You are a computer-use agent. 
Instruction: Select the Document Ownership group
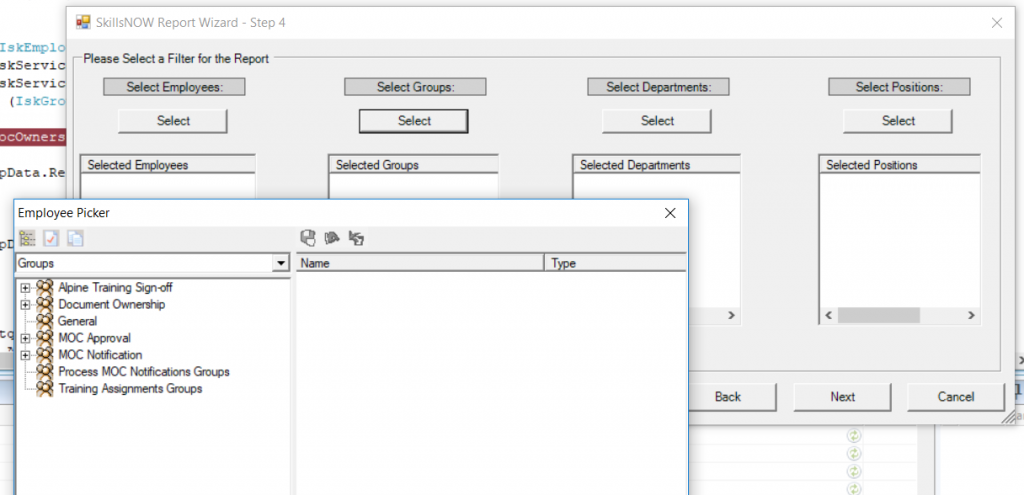point(112,304)
